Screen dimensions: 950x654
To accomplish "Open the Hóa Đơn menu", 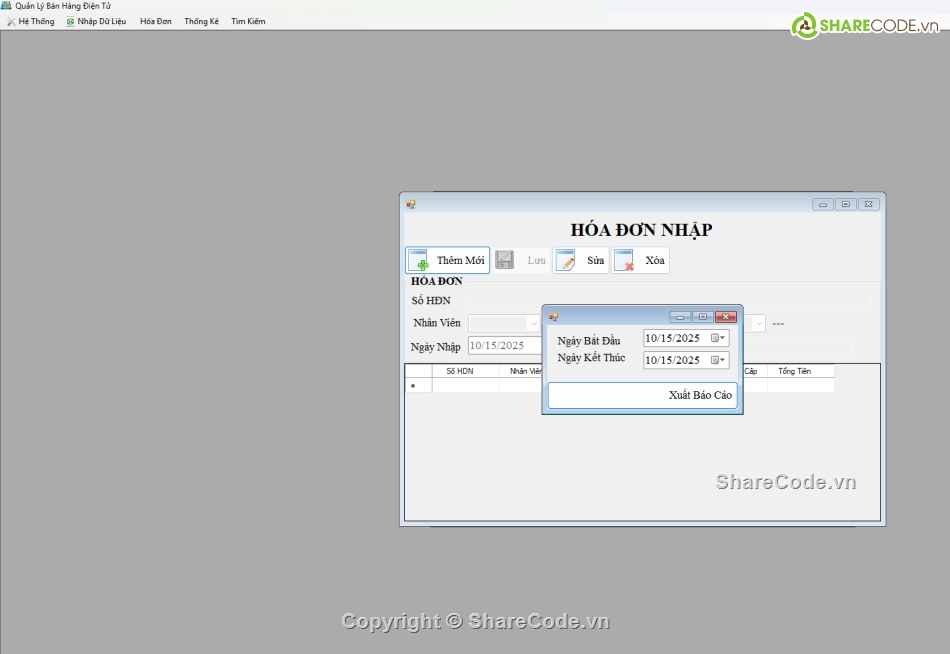I will pos(155,21).
